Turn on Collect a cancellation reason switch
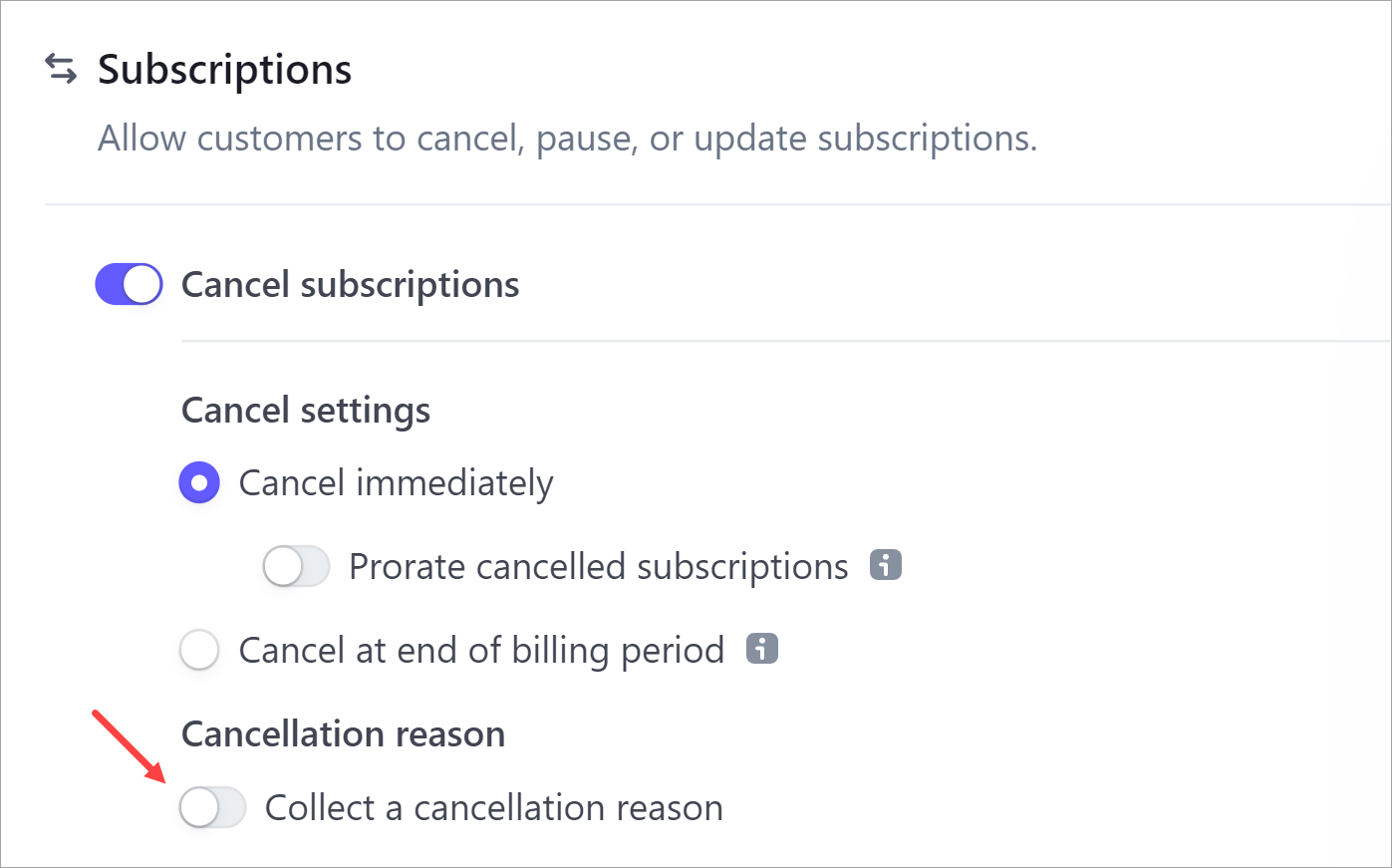Image resolution: width=1392 pixels, height=868 pixels. 212,807
